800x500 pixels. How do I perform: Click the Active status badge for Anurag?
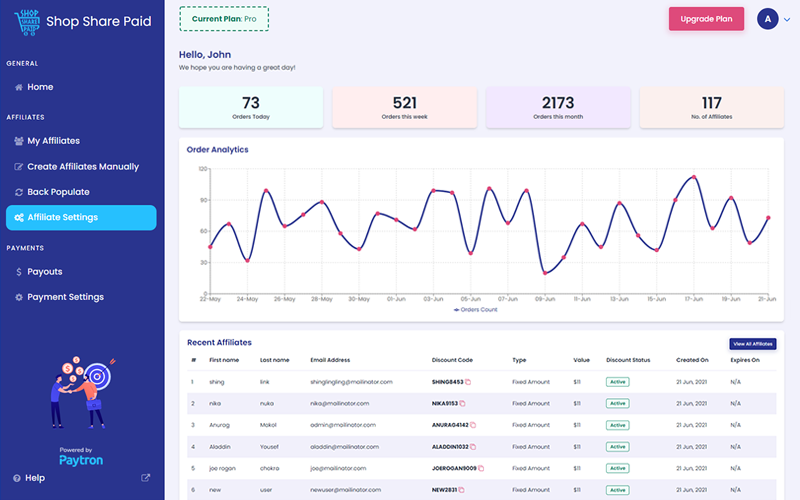pyautogui.click(x=617, y=425)
